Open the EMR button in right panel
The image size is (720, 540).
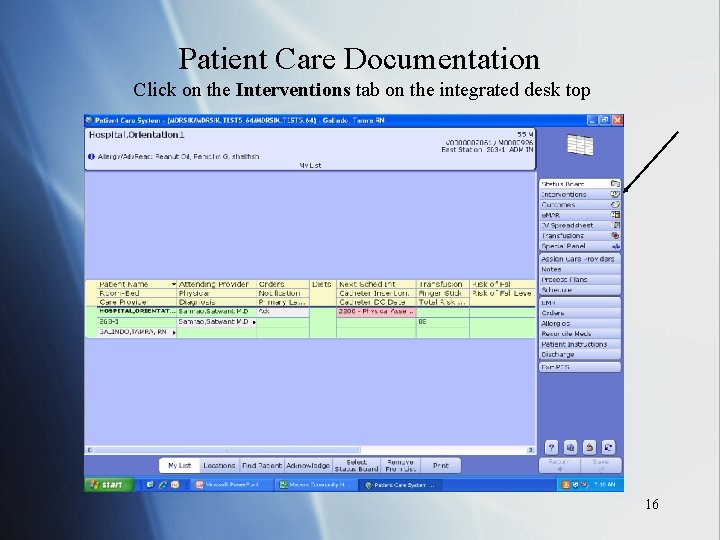pos(579,303)
